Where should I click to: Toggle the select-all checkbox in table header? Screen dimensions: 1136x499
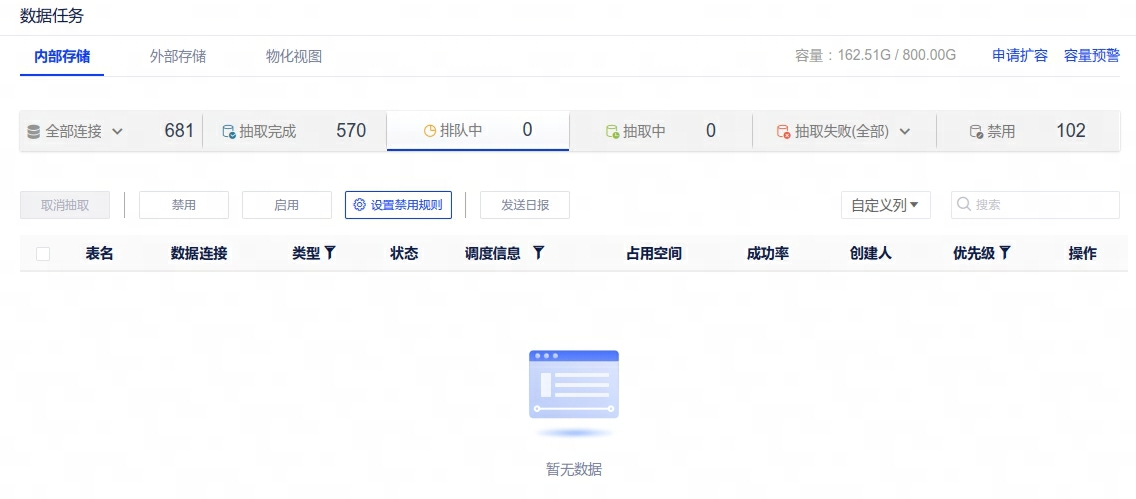tap(43, 254)
